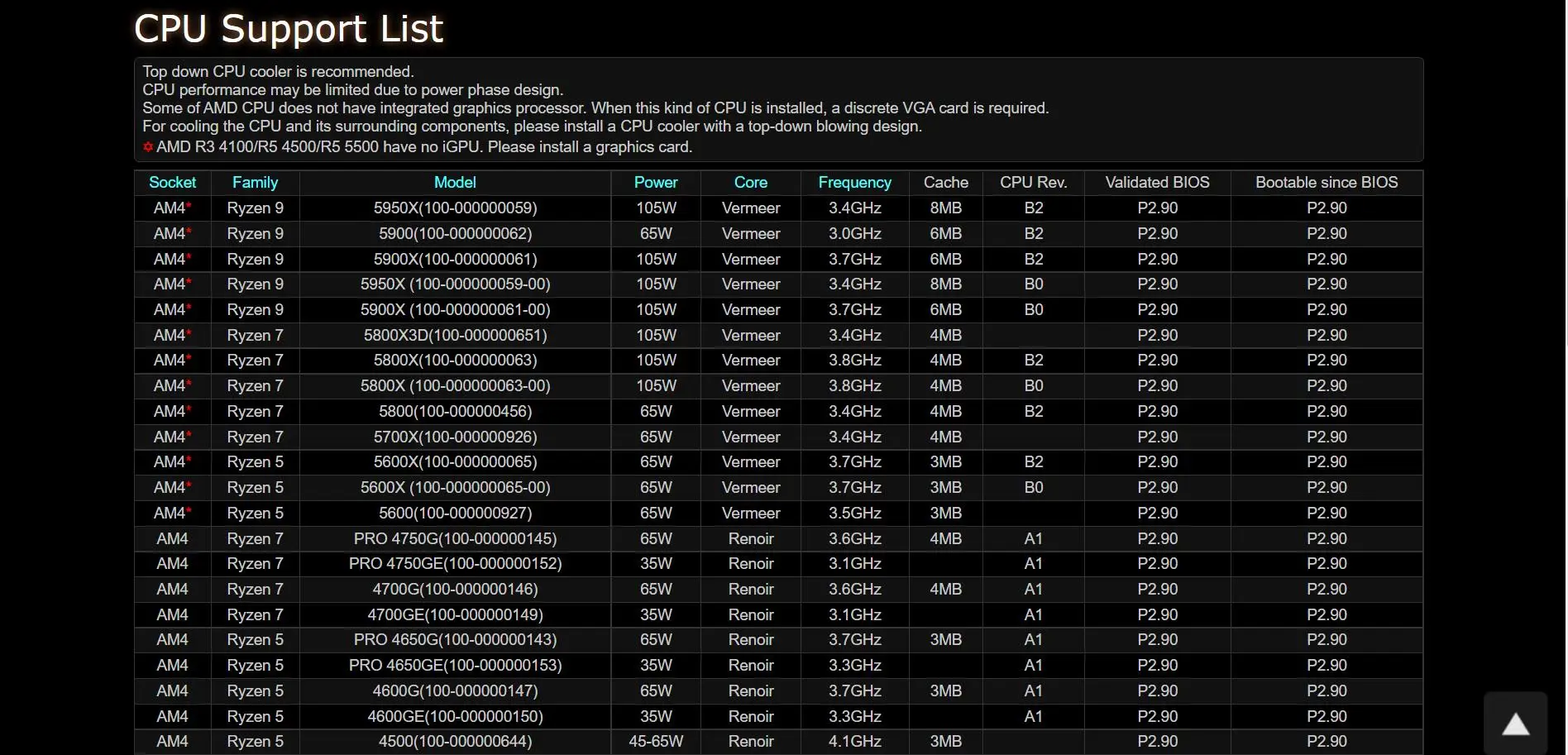
Task: Click the CPU Rev. column header
Action: pyautogui.click(x=1034, y=183)
